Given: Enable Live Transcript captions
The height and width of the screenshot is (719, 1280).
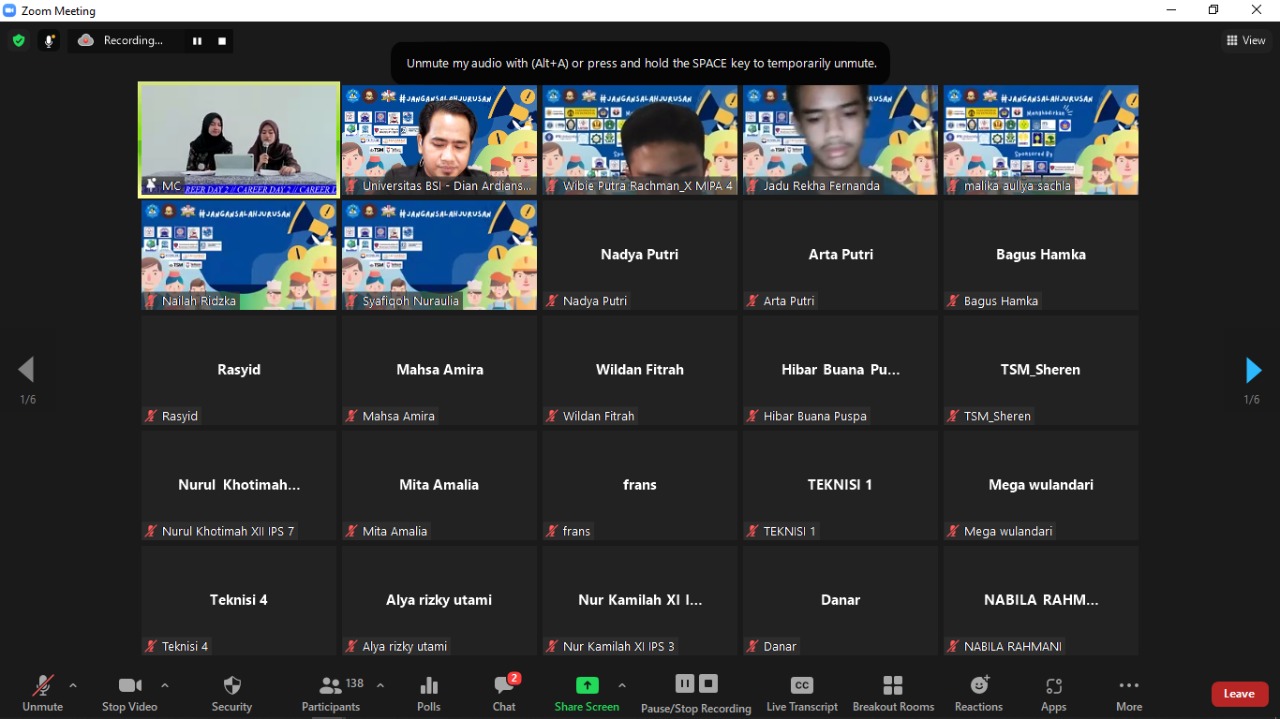Looking at the screenshot, I should 802,693.
